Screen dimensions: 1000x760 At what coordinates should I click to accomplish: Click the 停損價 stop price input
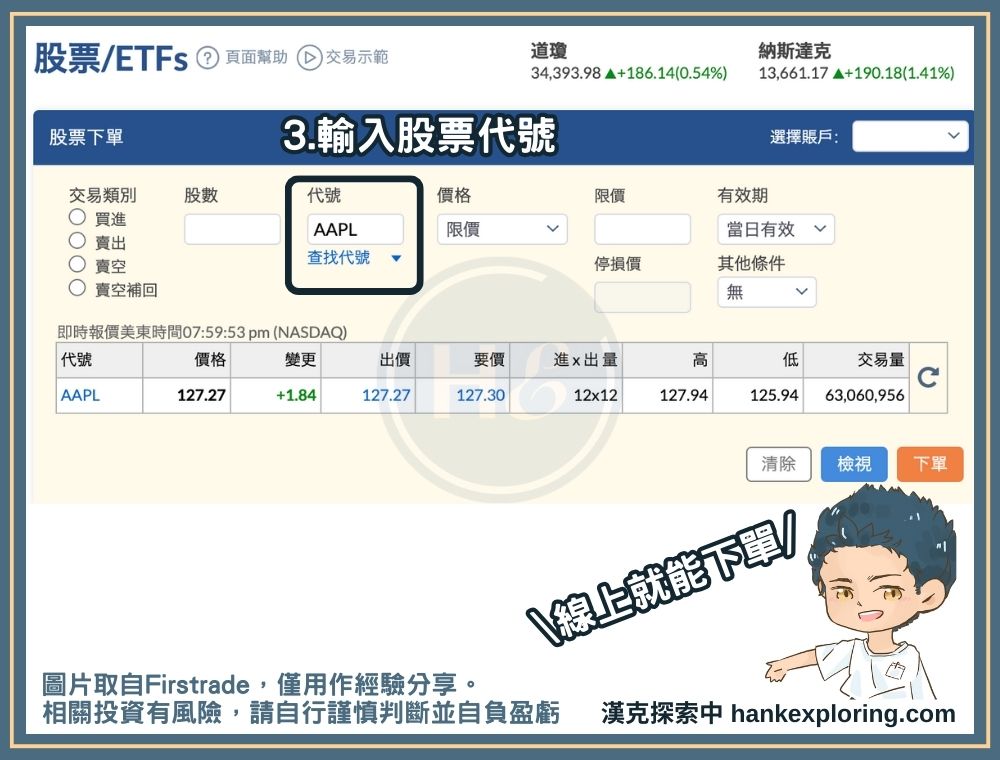(642, 297)
